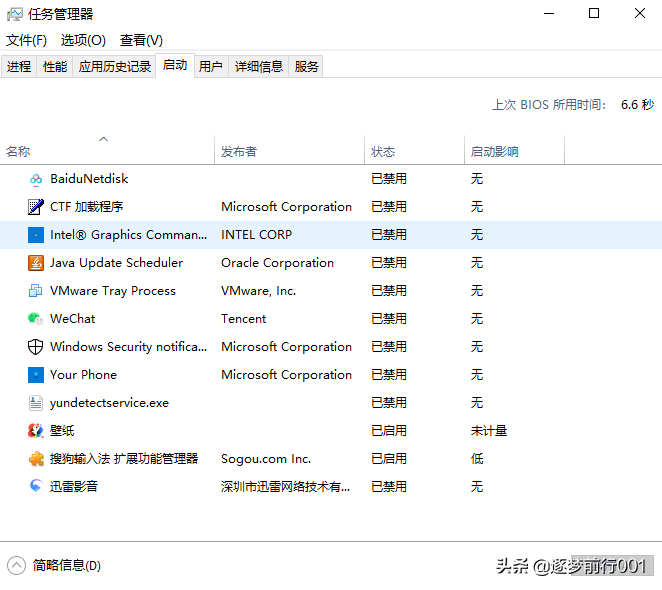Viewport: 662px width, 590px height.
Task: Click the 壁纸 colorful wallpaper icon
Action: pos(36,431)
